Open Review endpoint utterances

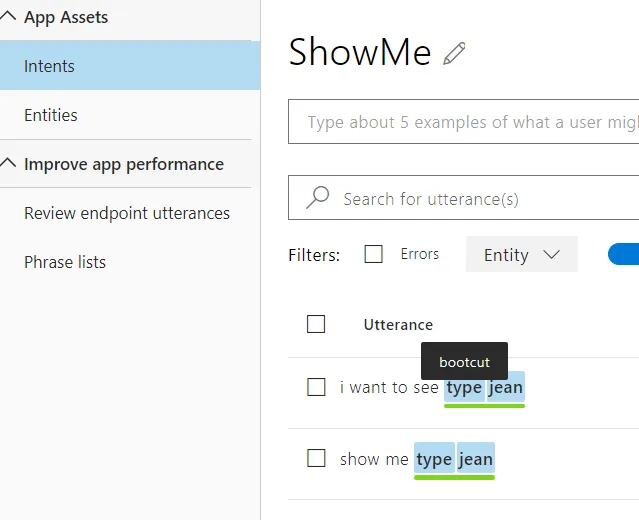[x=127, y=213]
